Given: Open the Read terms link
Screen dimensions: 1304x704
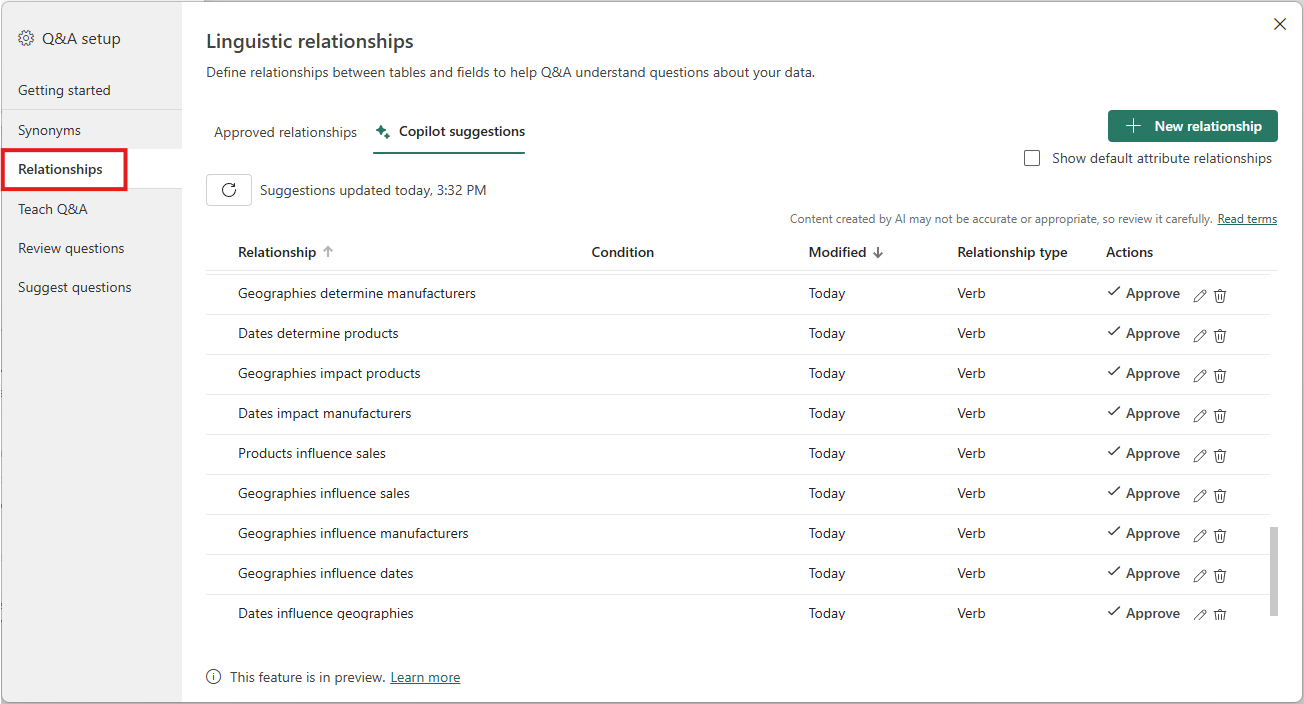Looking at the screenshot, I should click(1246, 219).
